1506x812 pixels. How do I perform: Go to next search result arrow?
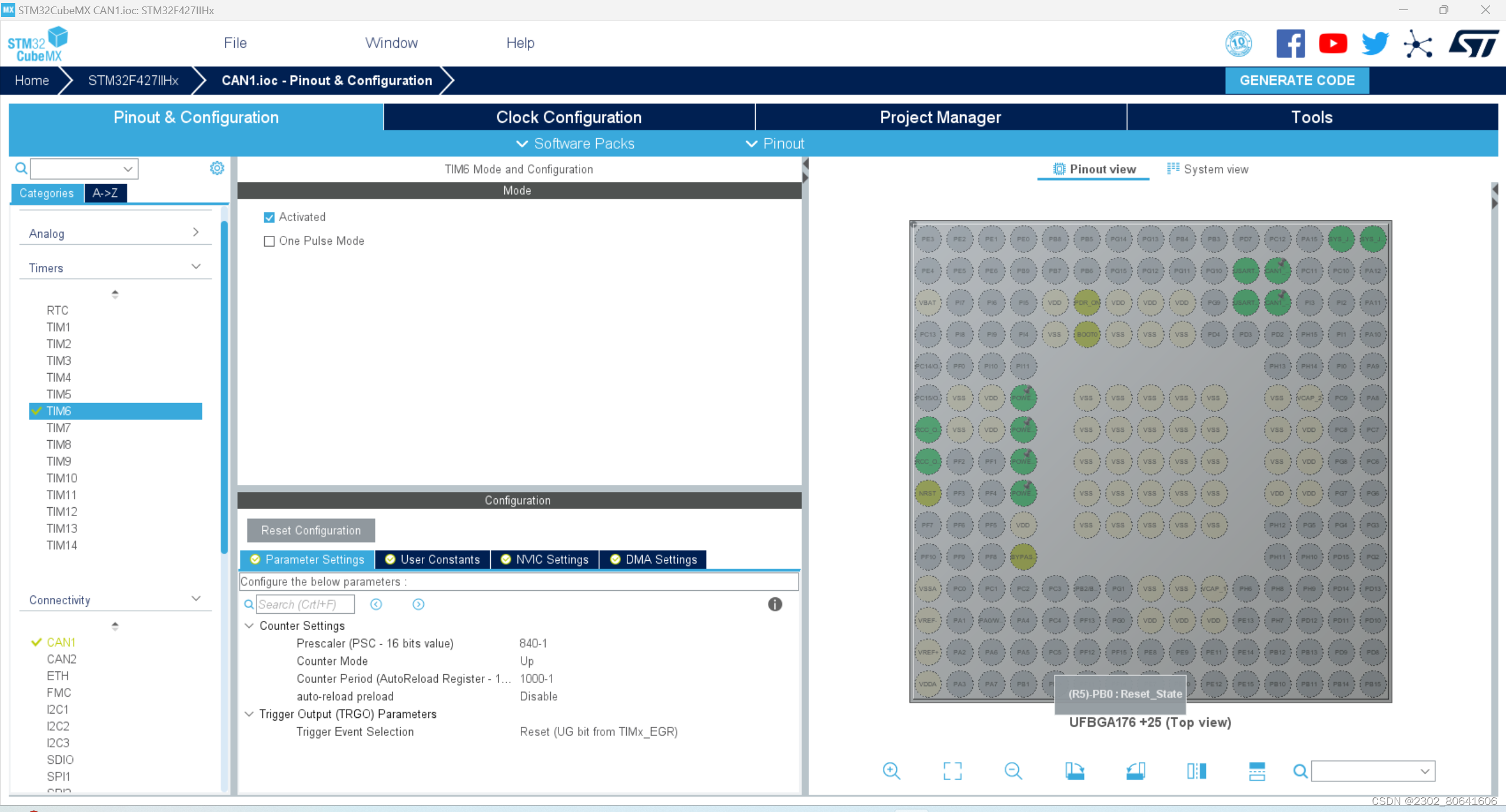pos(418,604)
